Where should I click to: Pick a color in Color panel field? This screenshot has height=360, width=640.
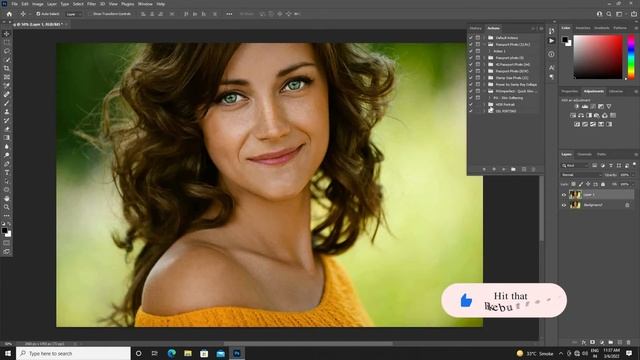coord(598,57)
